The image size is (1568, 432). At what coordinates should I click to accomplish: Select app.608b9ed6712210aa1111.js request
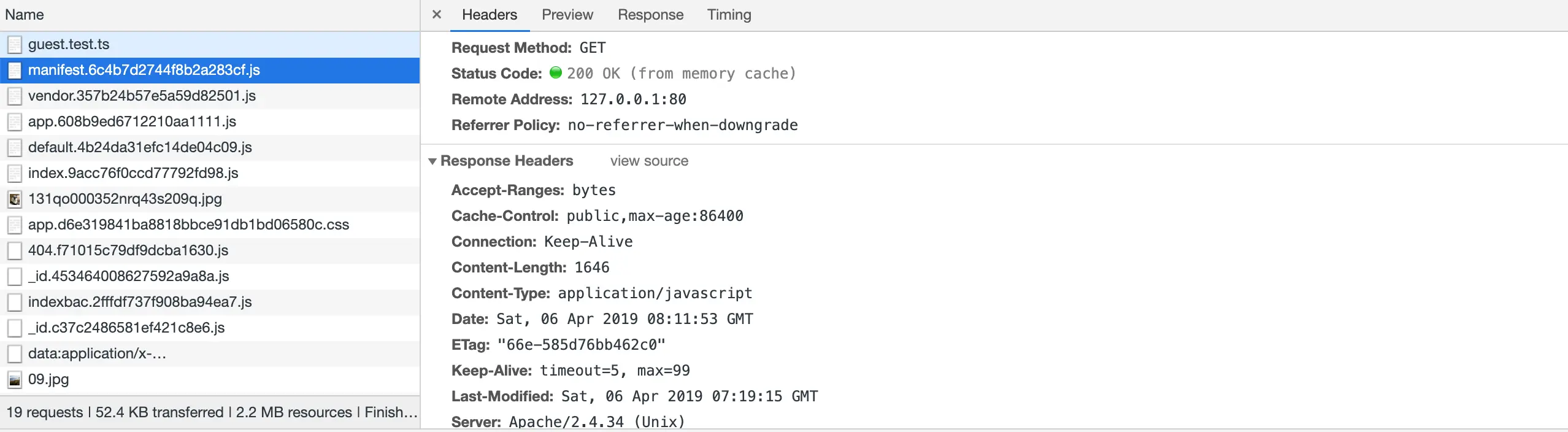pyautogui.click(x=132, y=121)
